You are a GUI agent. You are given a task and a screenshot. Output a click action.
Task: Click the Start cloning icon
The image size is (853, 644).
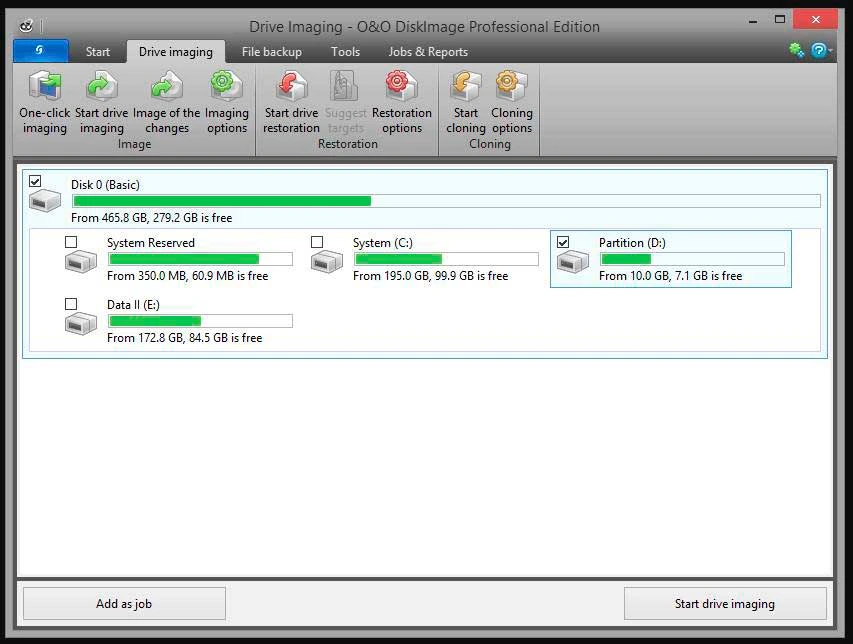point(466,86)
